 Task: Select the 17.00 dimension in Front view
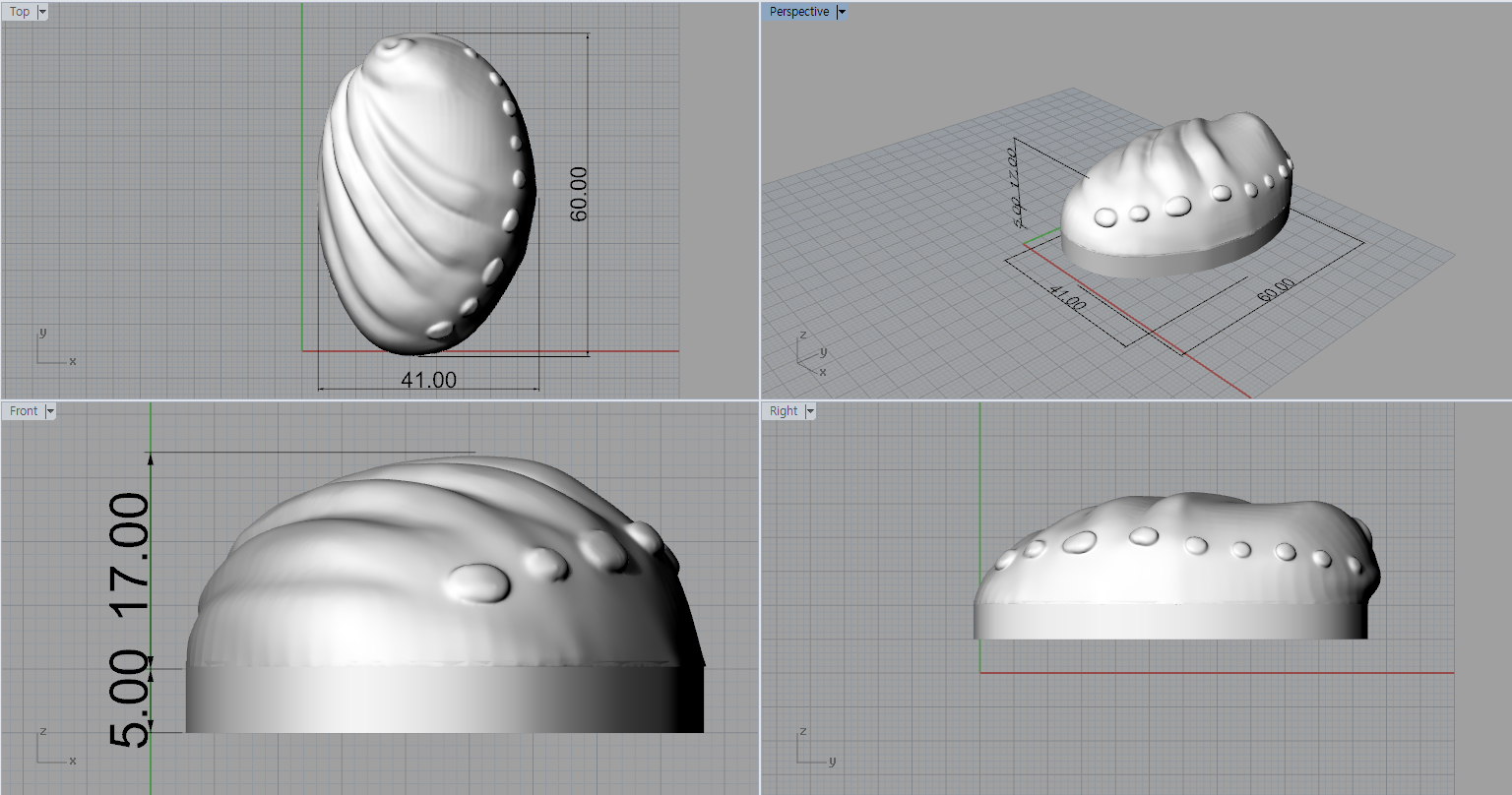point(130,554)
